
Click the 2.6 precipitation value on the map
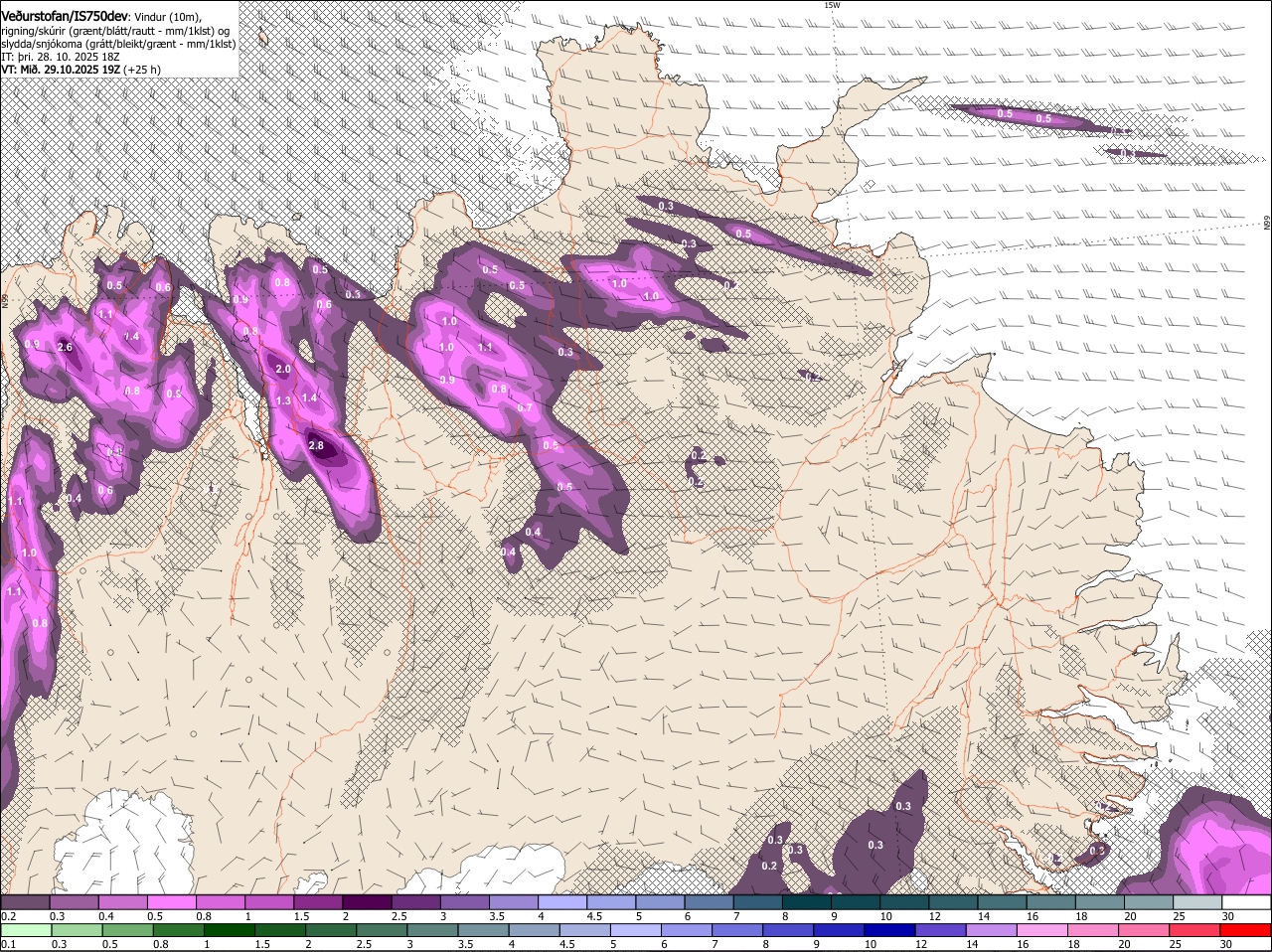tap(66, 347)
